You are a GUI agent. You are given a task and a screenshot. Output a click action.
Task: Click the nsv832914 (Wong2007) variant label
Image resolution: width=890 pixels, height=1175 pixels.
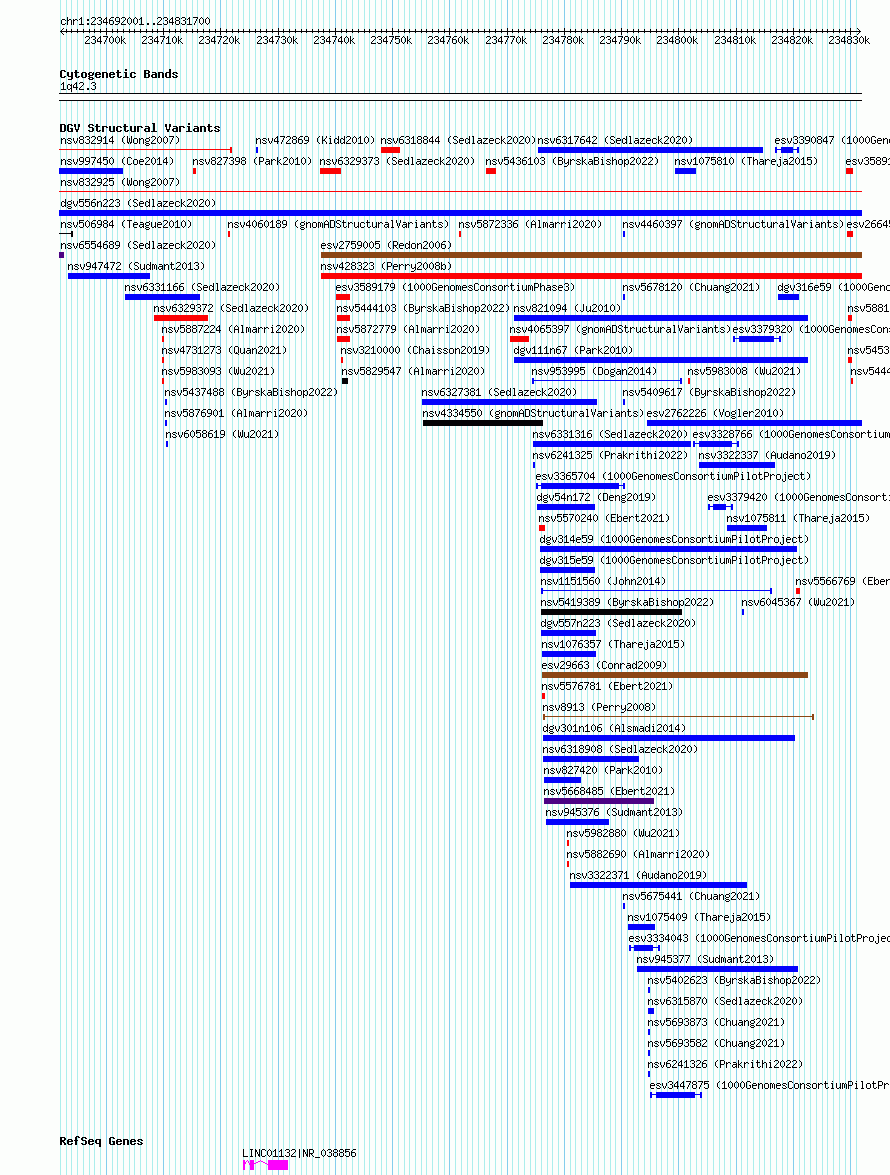(120, 140)
